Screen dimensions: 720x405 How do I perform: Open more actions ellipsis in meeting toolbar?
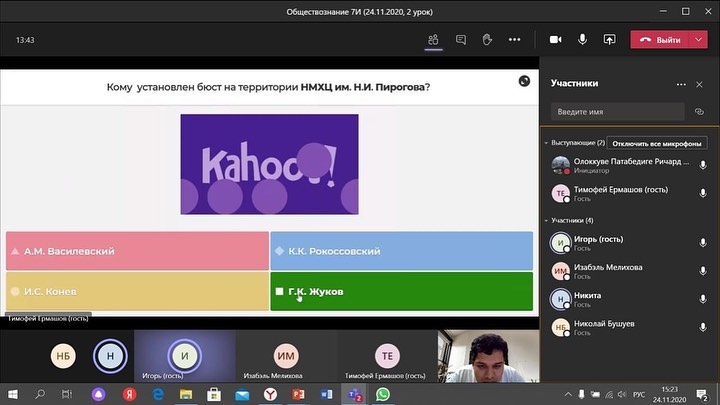point(514,40)
